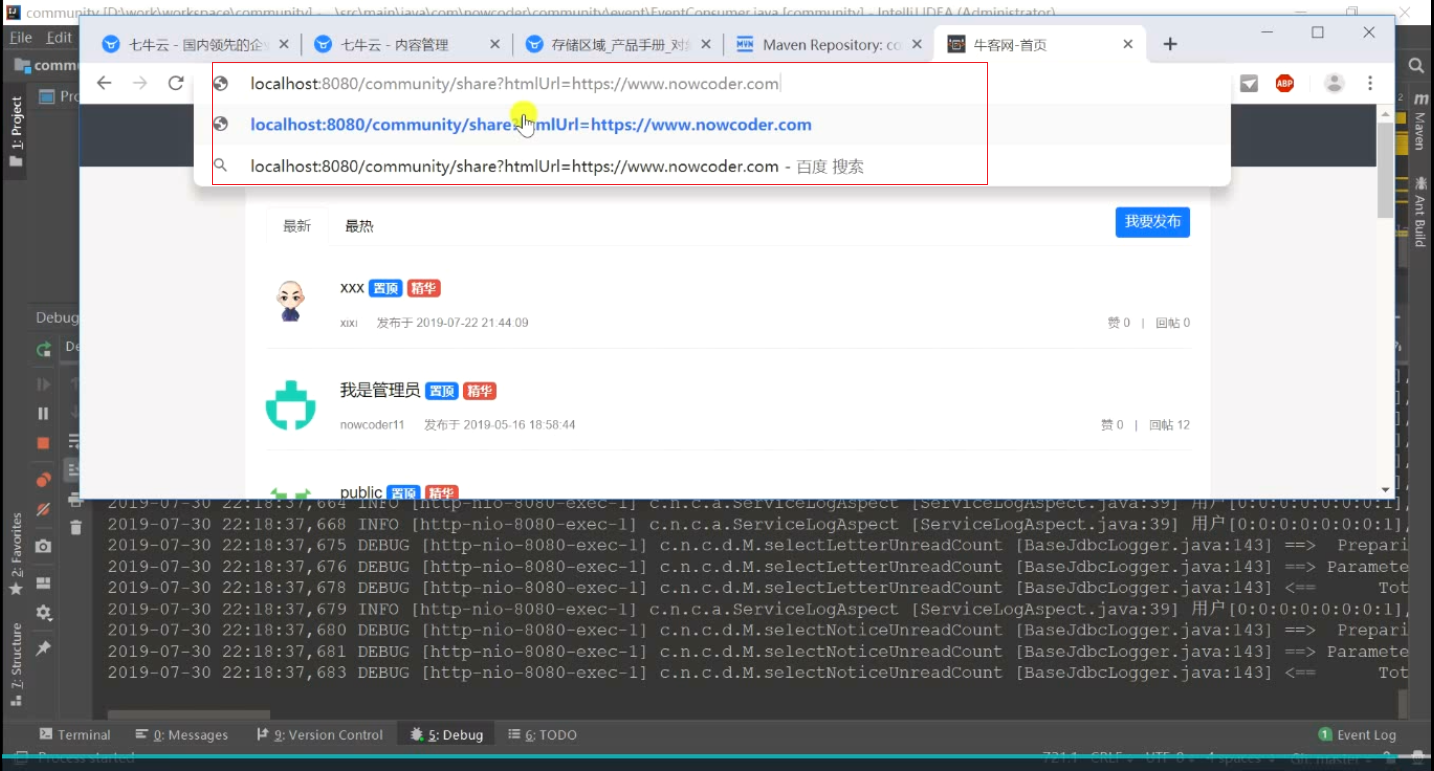Select the 5: Debug tool window
Screen dimensions: 1434x771
click(447, 735)
